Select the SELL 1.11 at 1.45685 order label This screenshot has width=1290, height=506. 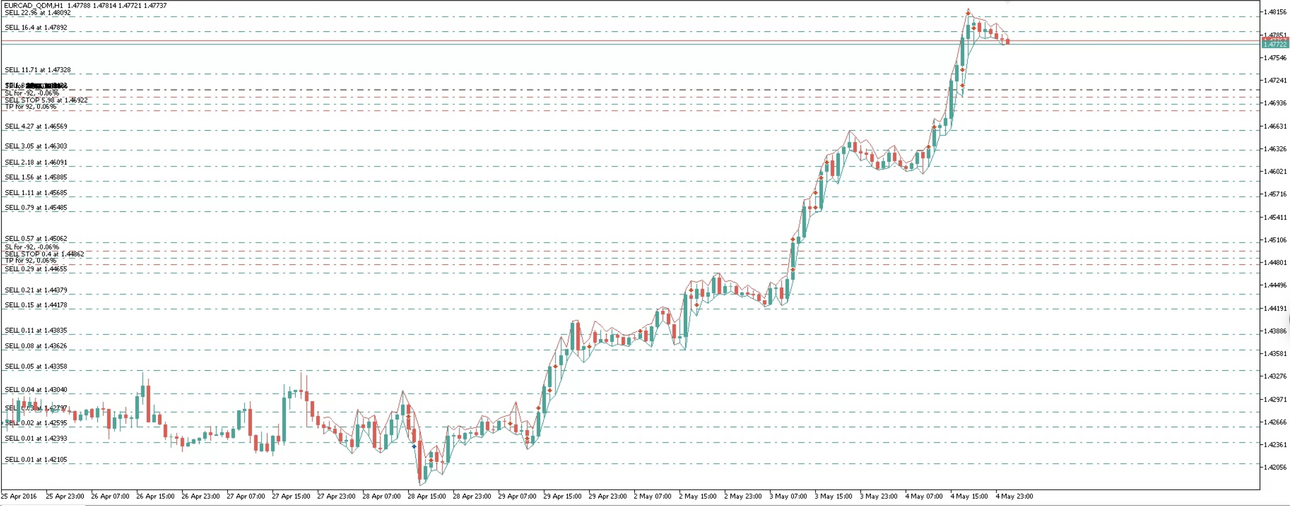(36, 192)
